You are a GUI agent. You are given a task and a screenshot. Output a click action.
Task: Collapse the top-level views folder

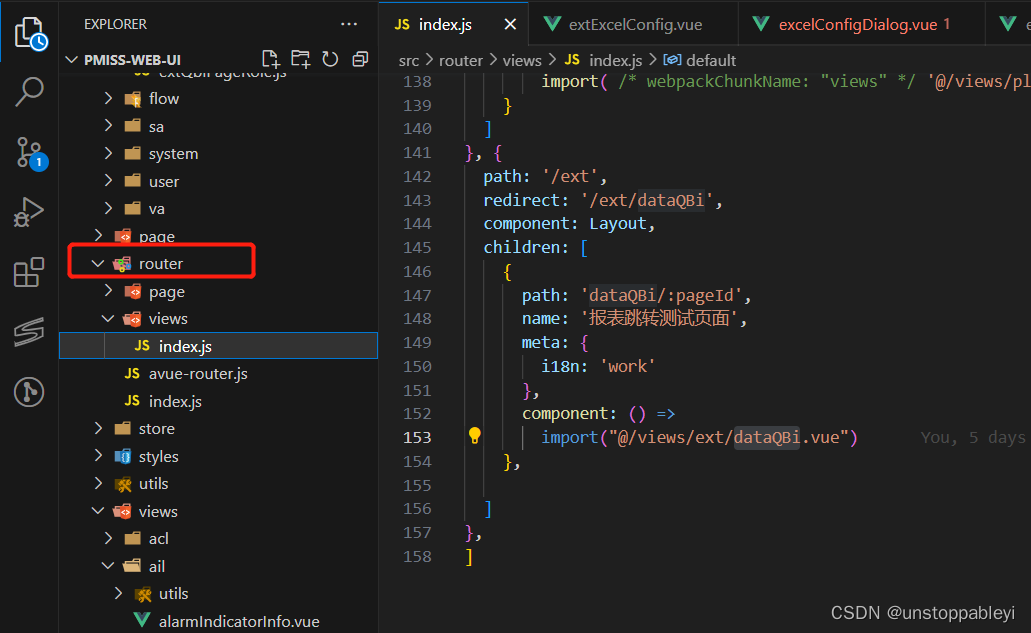98,511
